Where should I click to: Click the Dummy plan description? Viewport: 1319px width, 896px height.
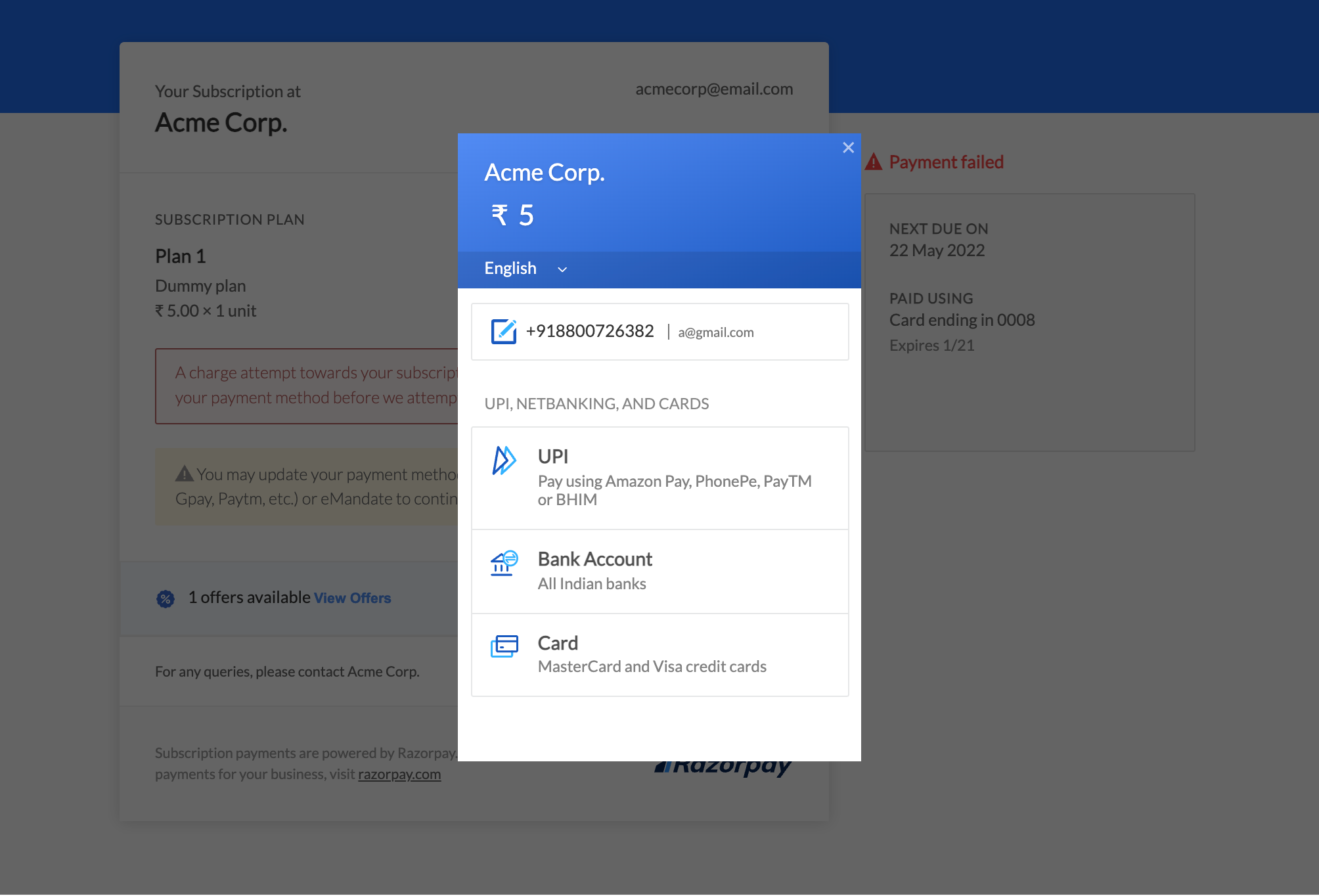200,286
